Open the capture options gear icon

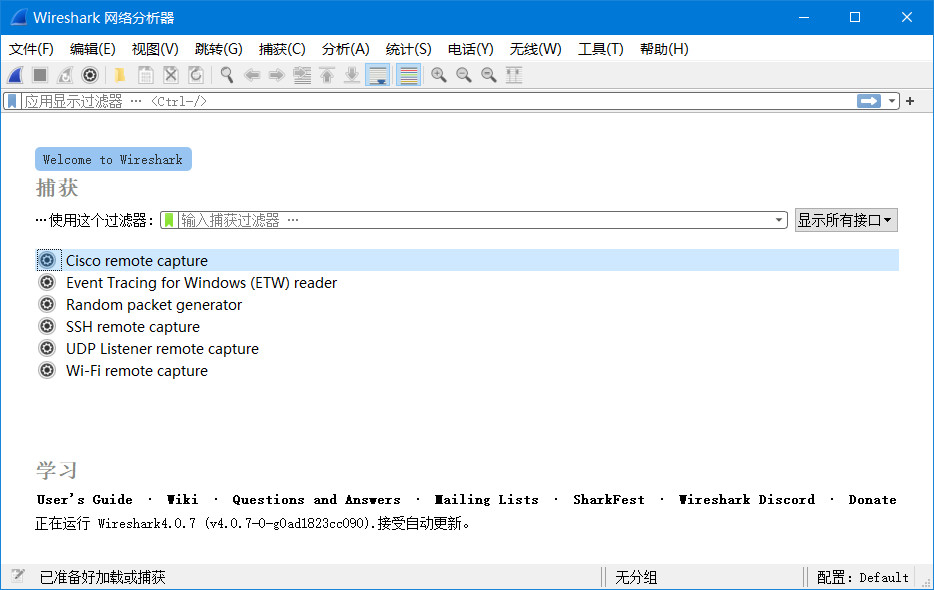[89, 75]
